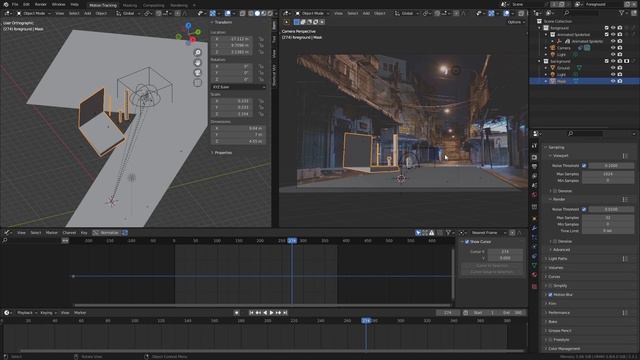The image size is (640, 360).
Task: Expand the Light Paths panel
Action: coord(557,259)
